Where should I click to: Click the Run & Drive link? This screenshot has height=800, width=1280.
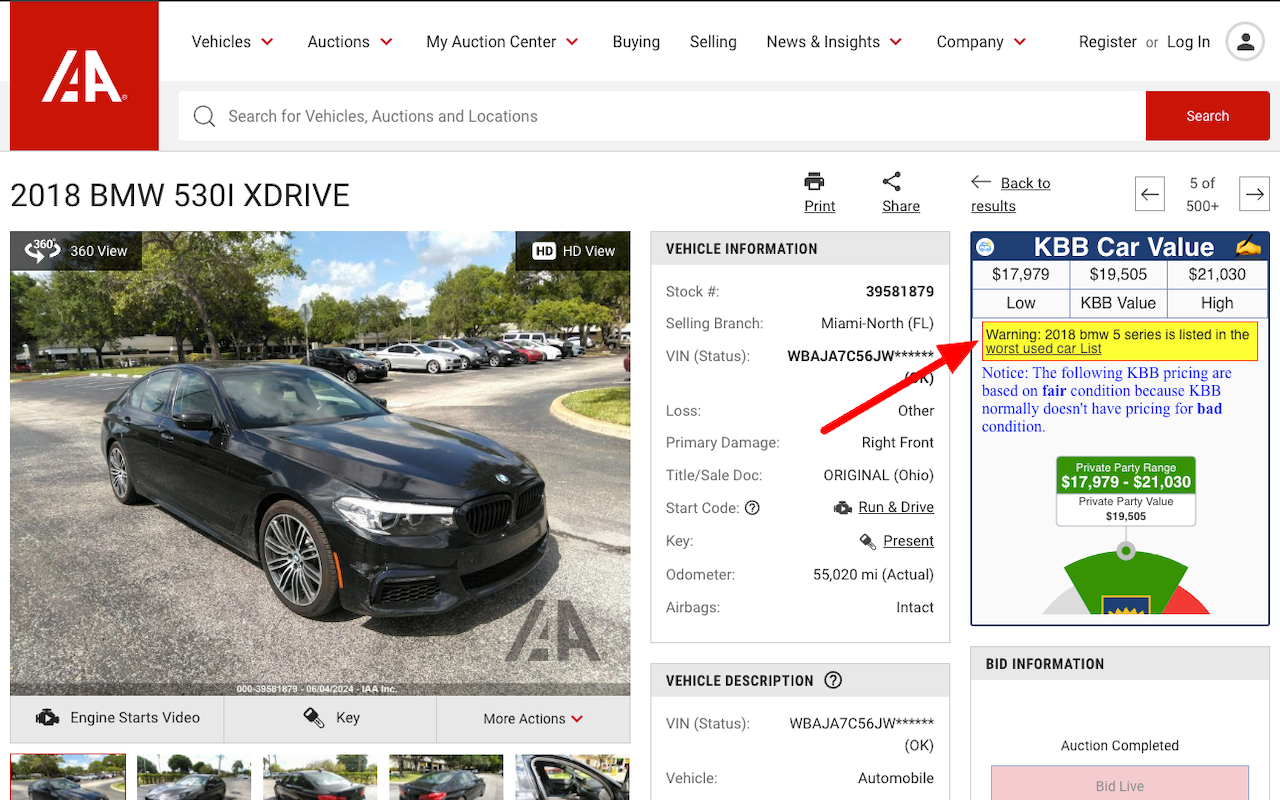click(x=896, y=507)
